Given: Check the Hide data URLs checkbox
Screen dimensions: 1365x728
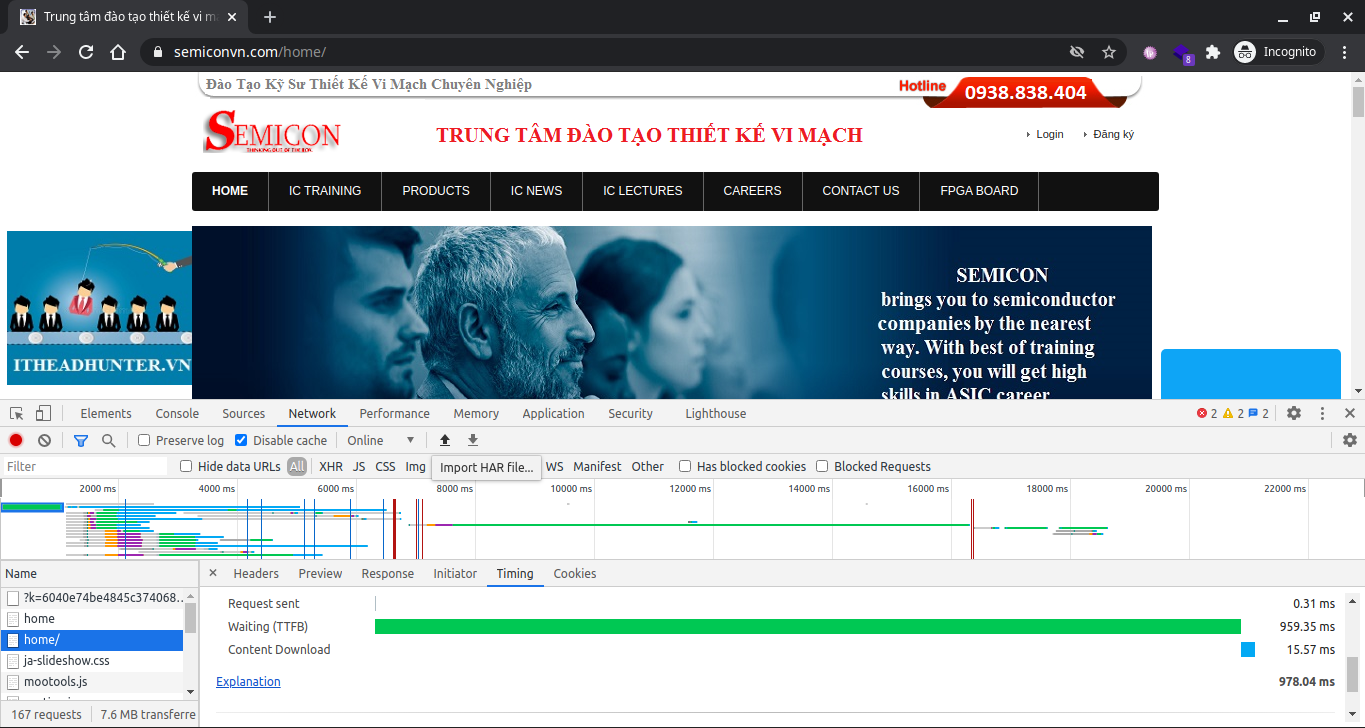Looking at the screenshot, I should tap(186, 466).
